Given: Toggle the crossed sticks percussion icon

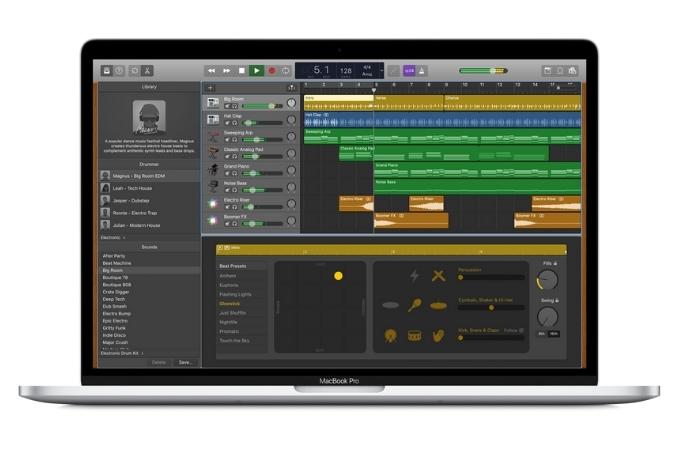Looking at the screenshot, I should 438,275.
